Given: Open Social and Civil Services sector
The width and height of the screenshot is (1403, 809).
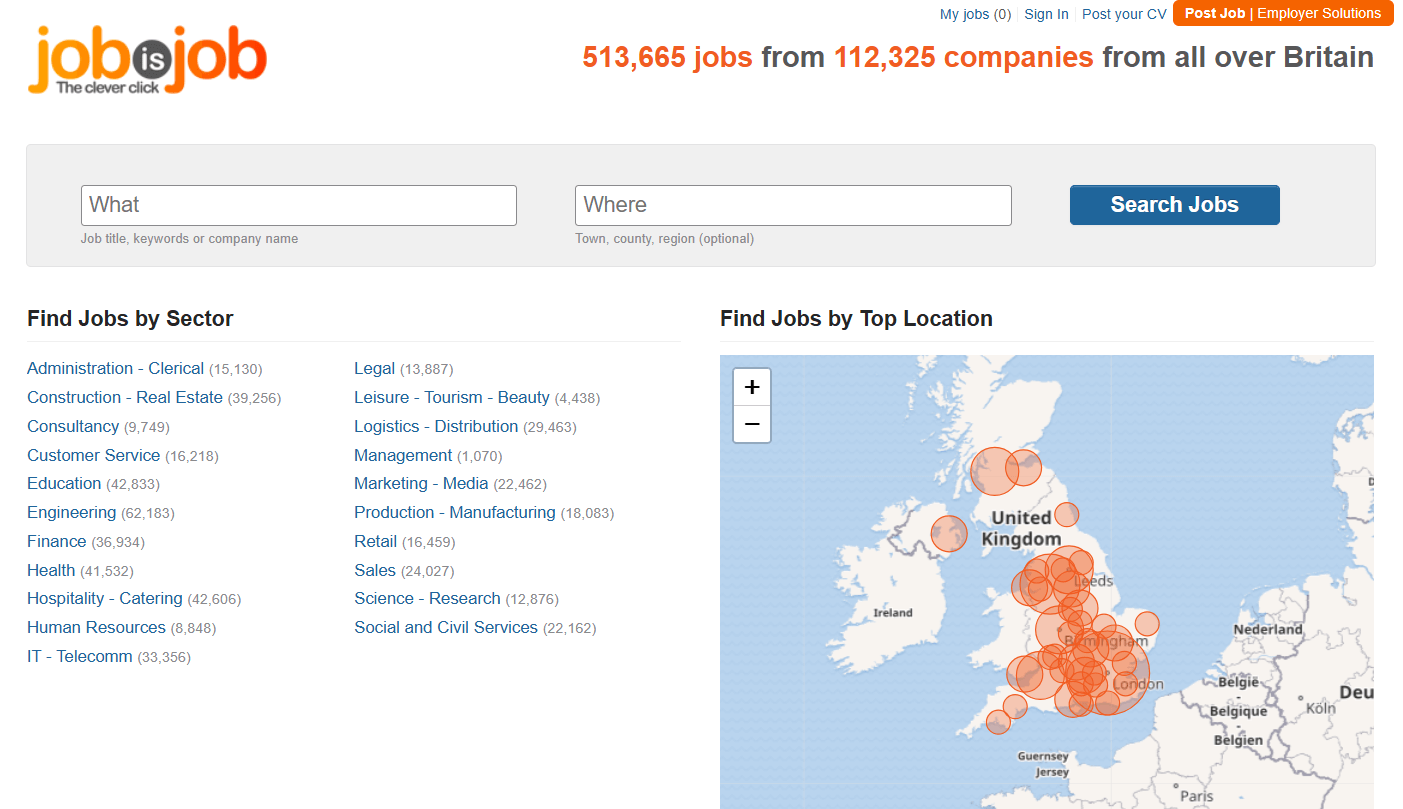Looking at the screenshot, I should tap(446, 627).
